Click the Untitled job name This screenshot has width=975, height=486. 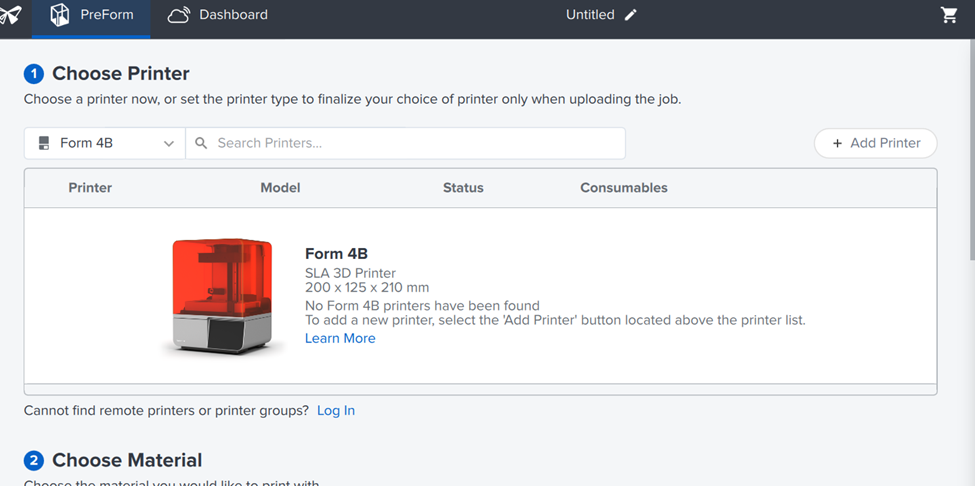(590, 15)
